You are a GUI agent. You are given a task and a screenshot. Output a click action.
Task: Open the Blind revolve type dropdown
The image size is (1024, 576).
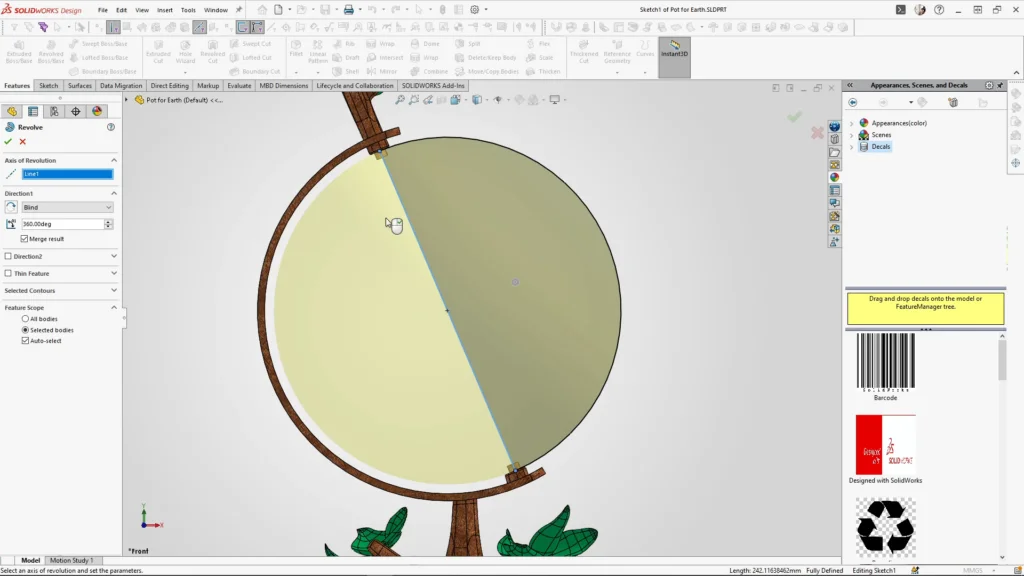point(67,208)
